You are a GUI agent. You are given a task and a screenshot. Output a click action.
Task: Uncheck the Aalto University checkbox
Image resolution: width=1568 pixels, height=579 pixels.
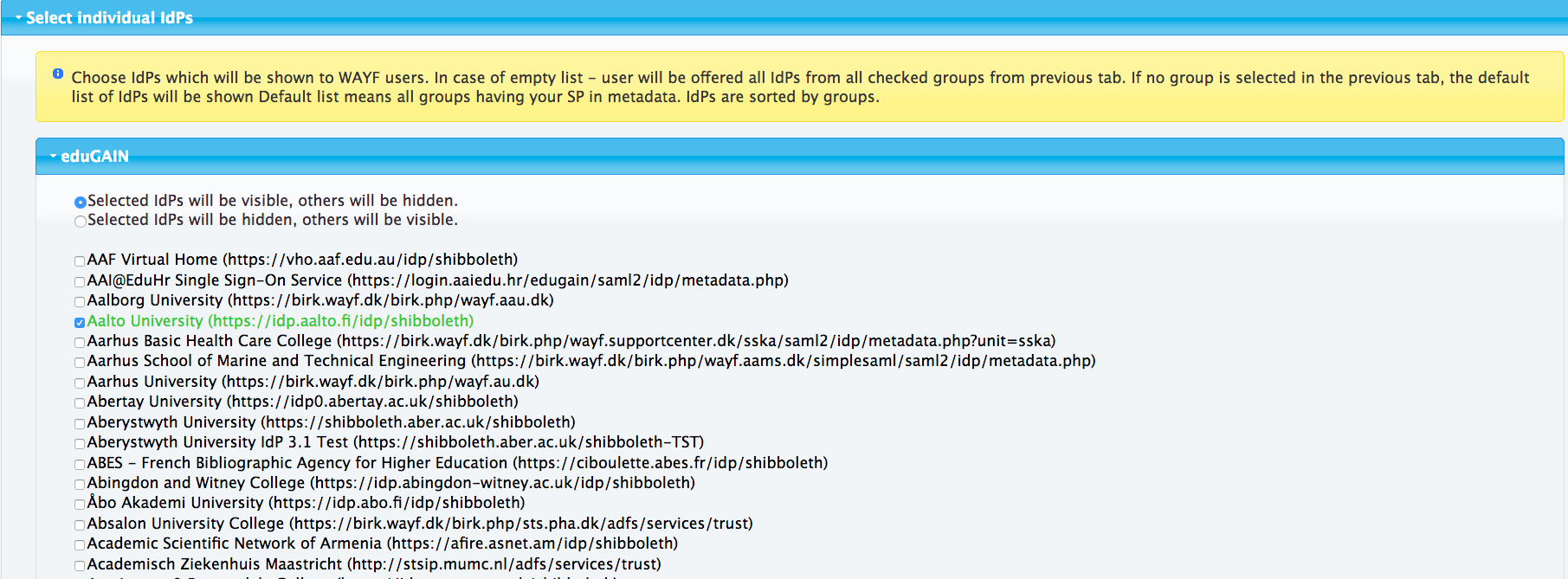pyautogui.click(x=80, y=323)
